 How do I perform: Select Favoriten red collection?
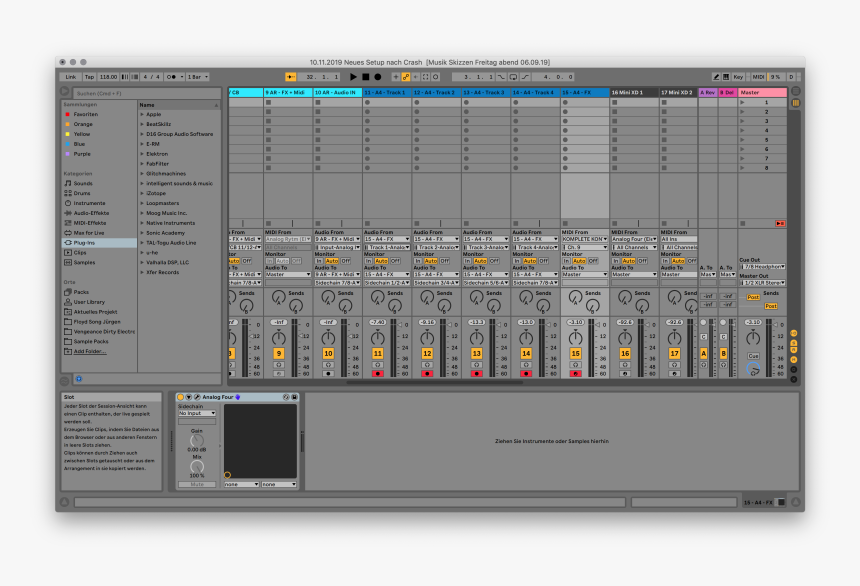pyautogui.click(x=86, y=114)
